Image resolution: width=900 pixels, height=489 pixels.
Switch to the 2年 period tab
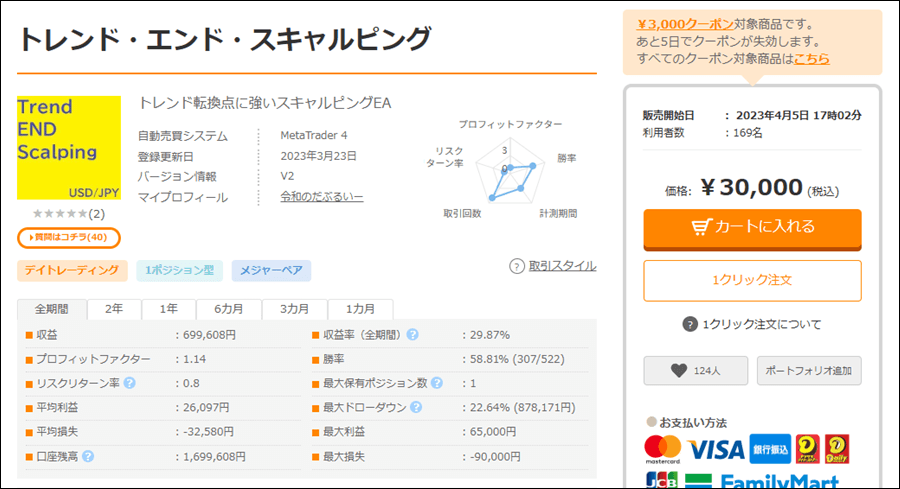(114, 309)
